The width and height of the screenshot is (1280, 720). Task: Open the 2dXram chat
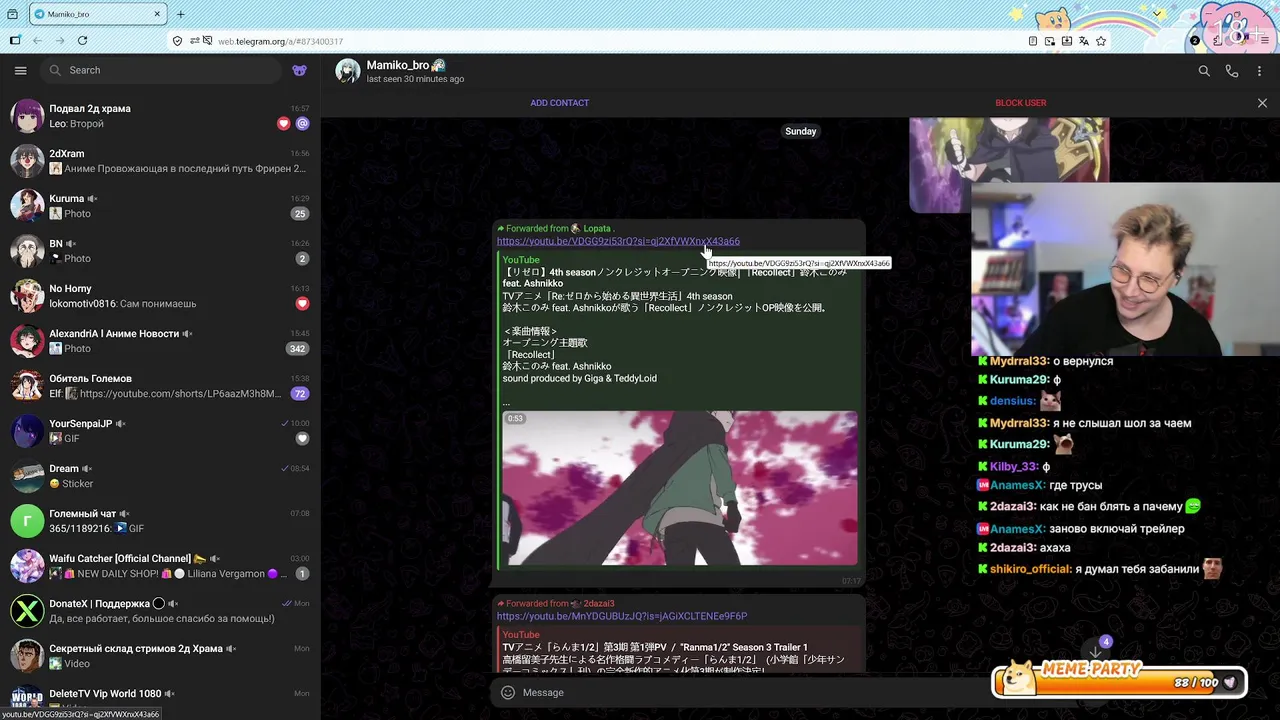click(160, 161)
